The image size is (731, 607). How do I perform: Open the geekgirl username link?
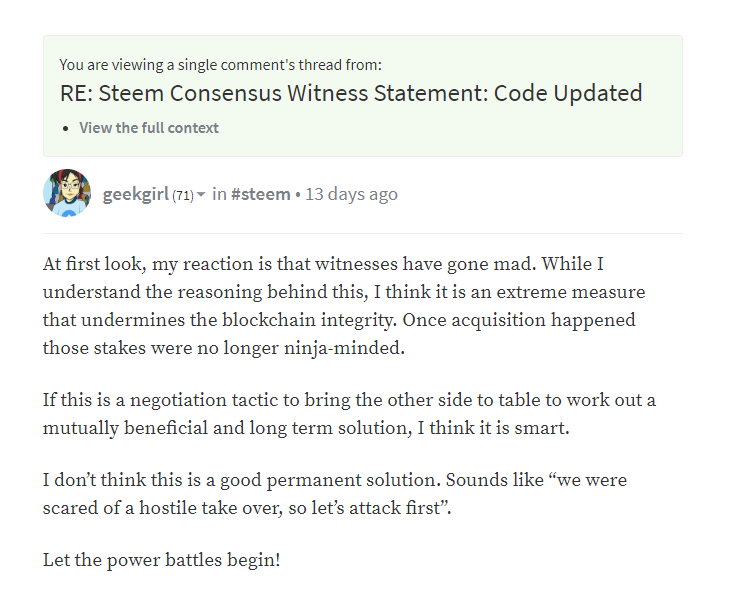pos(136,194)
